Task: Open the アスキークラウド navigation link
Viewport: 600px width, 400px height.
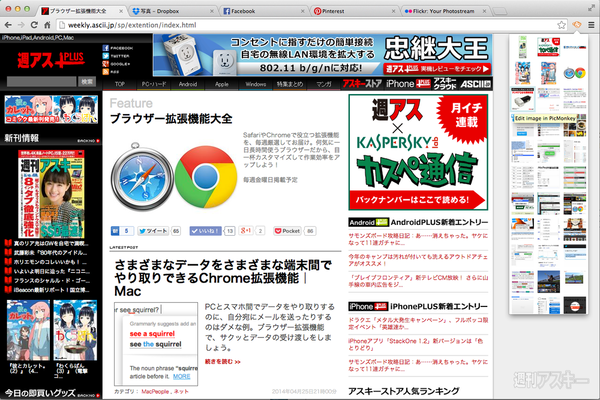Action: coord(445,84)
